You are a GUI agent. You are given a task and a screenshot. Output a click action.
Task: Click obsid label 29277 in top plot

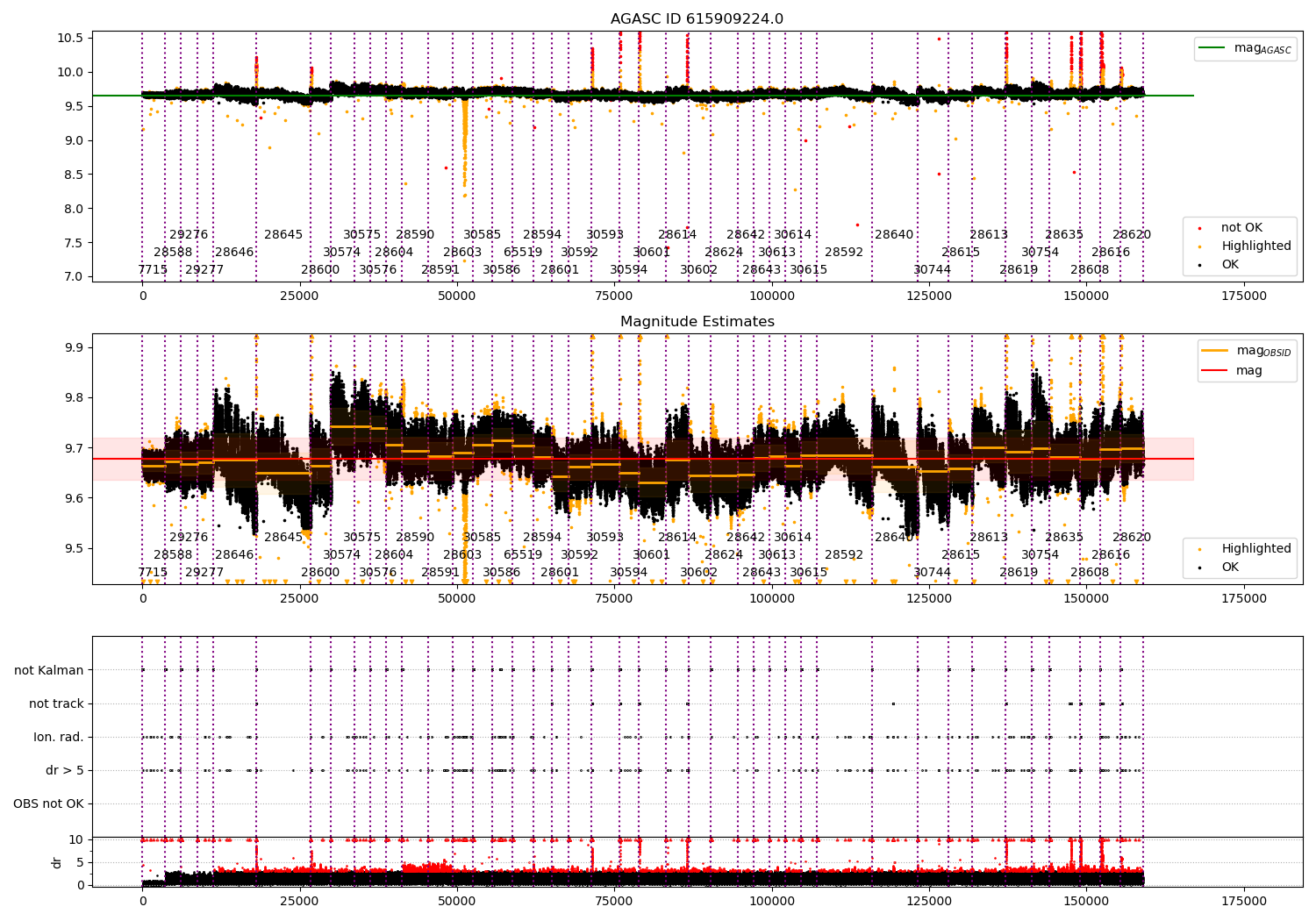[x=204, y=270]
